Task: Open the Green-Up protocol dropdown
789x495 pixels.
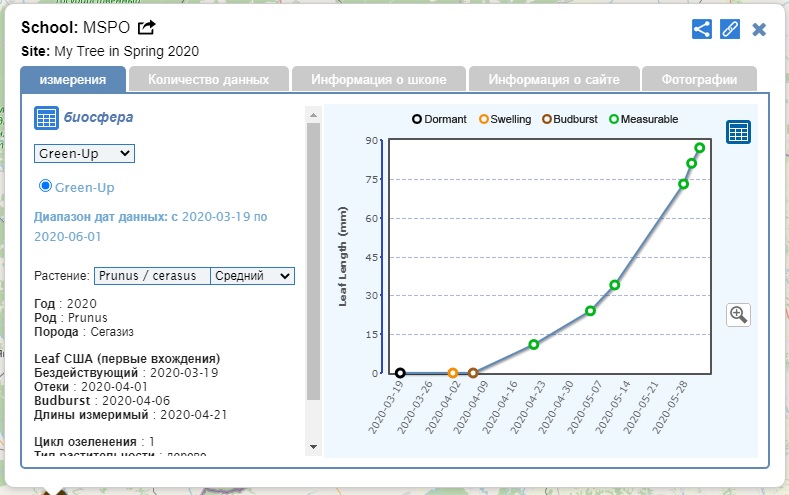Action: coord(84,153)
